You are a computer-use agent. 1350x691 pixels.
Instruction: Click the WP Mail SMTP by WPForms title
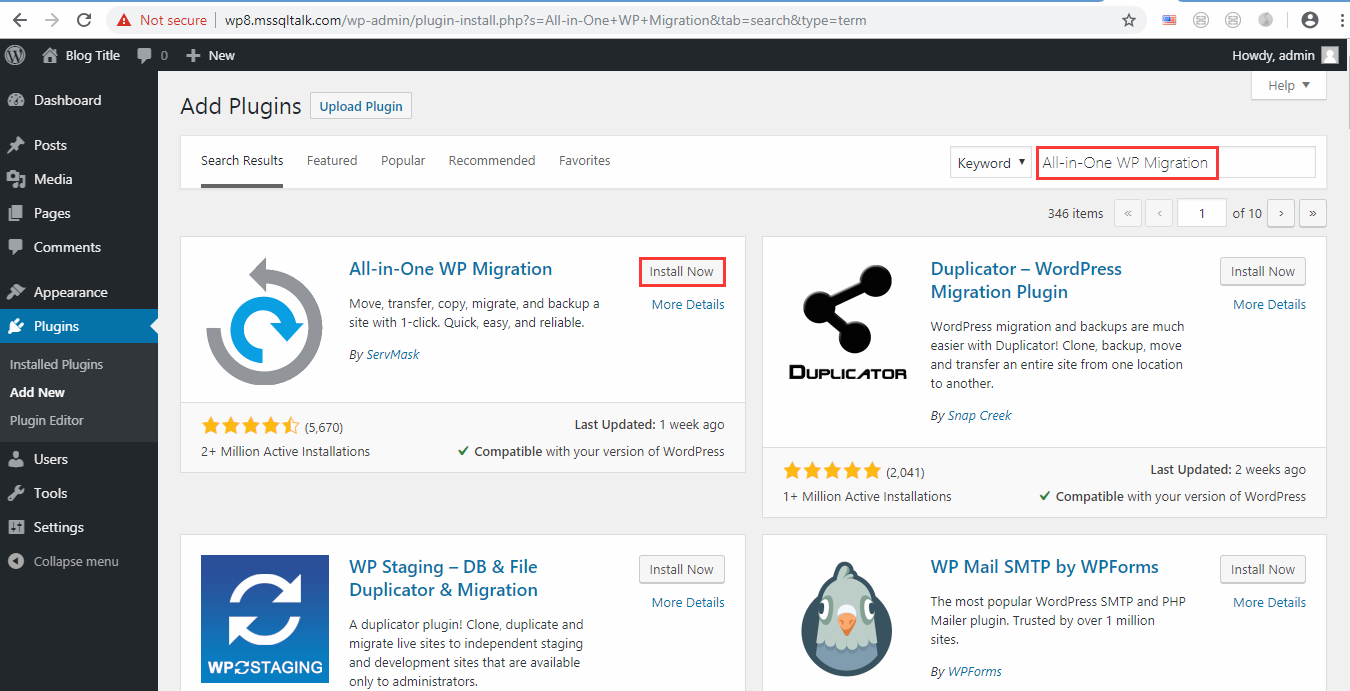(1045, 566)
